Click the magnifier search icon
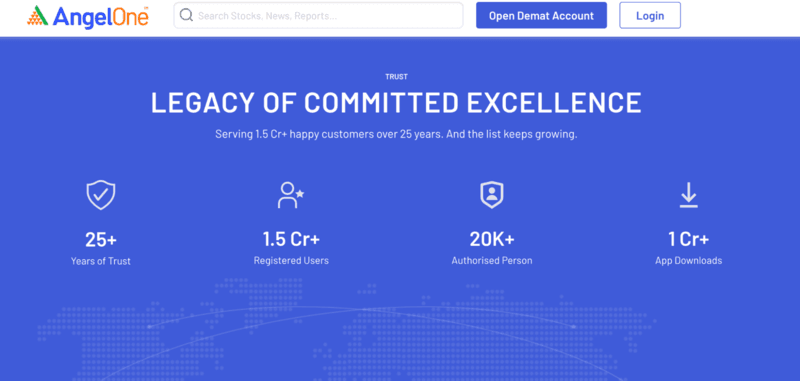 point(187,15)
